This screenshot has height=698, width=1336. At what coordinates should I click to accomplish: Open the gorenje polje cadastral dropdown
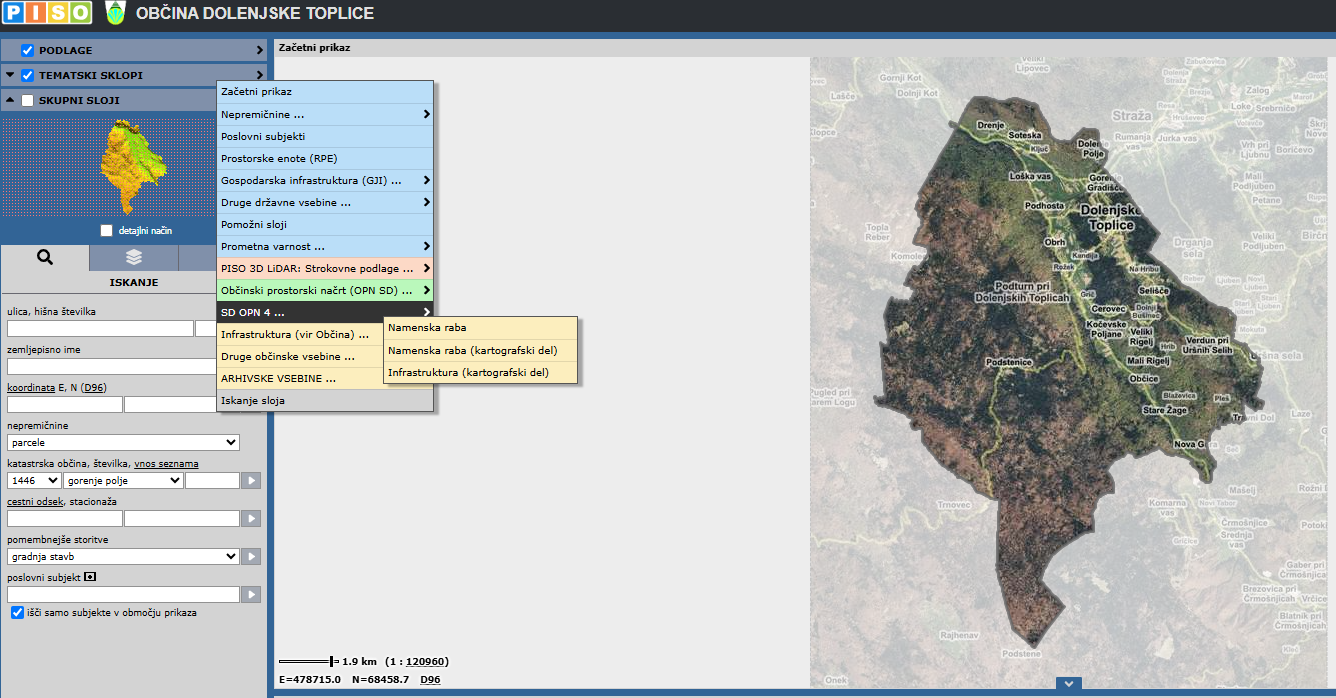[x=123, y=481]
